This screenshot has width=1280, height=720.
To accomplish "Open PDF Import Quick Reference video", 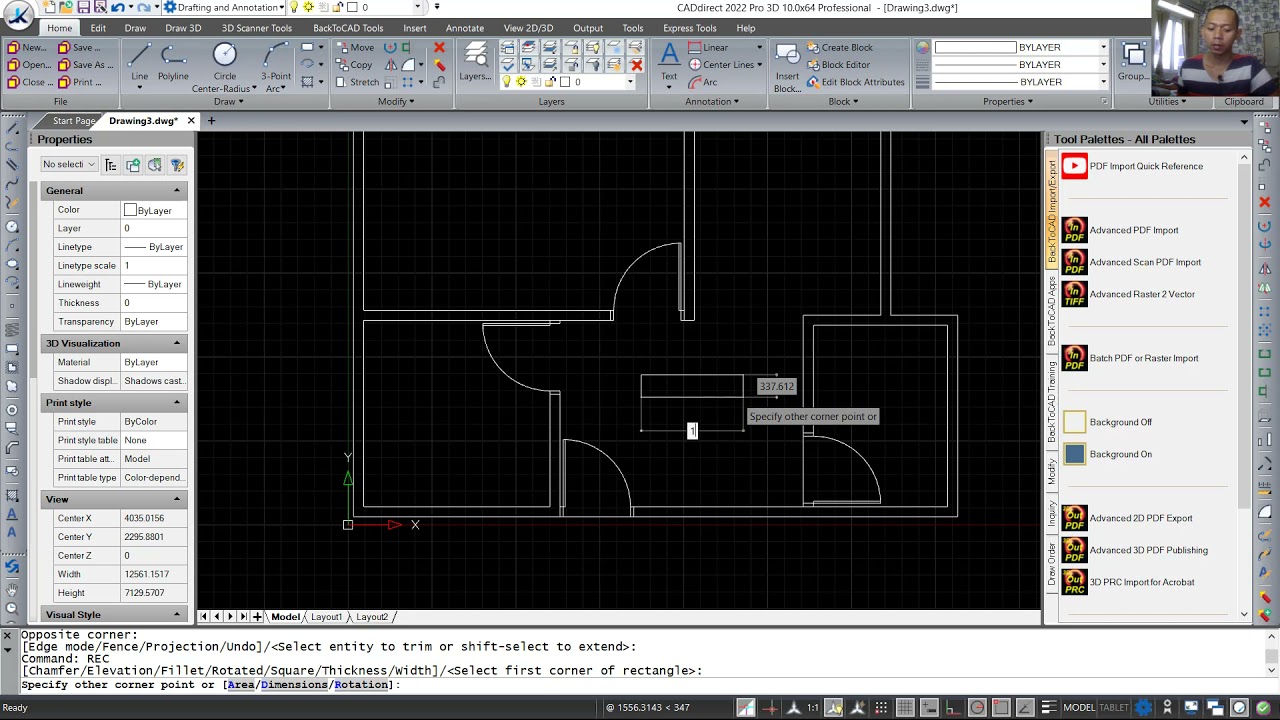I will click(1132, 166).
